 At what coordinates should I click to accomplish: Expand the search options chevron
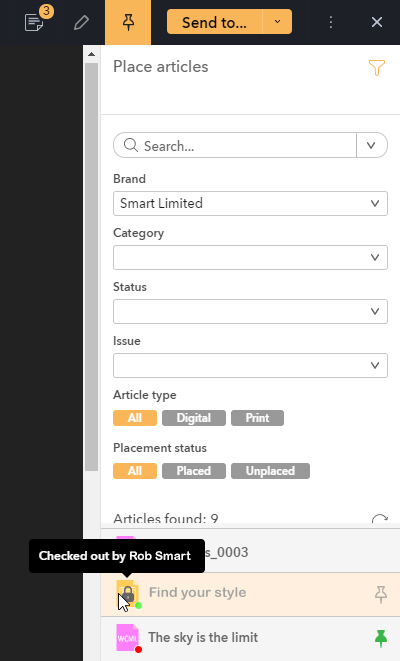(371, 145)
